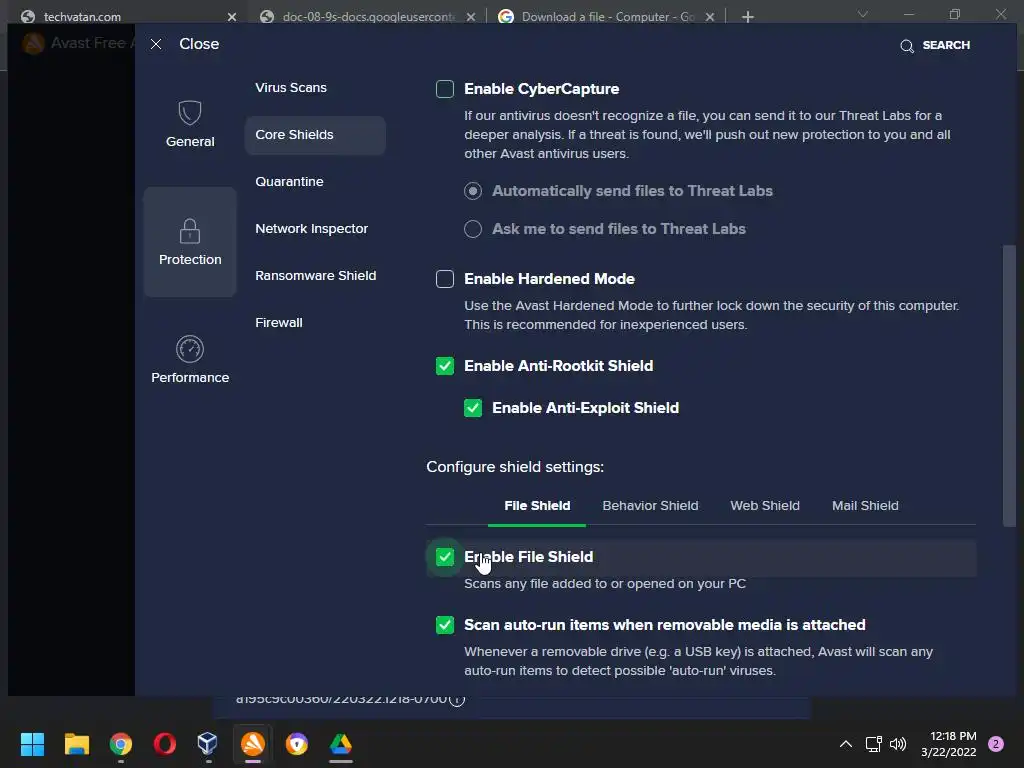Show hidden system tray icons
The height and width of the screenshot is (768, 1024).
tap(846, 744)
